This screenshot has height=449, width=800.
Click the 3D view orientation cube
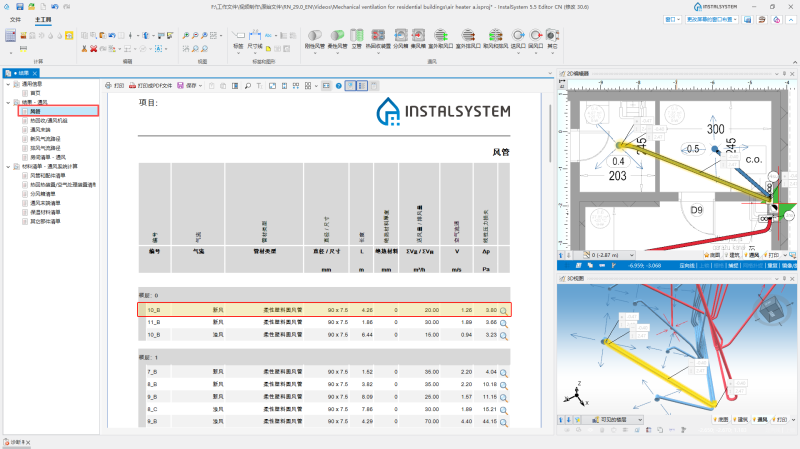[771, 309]
